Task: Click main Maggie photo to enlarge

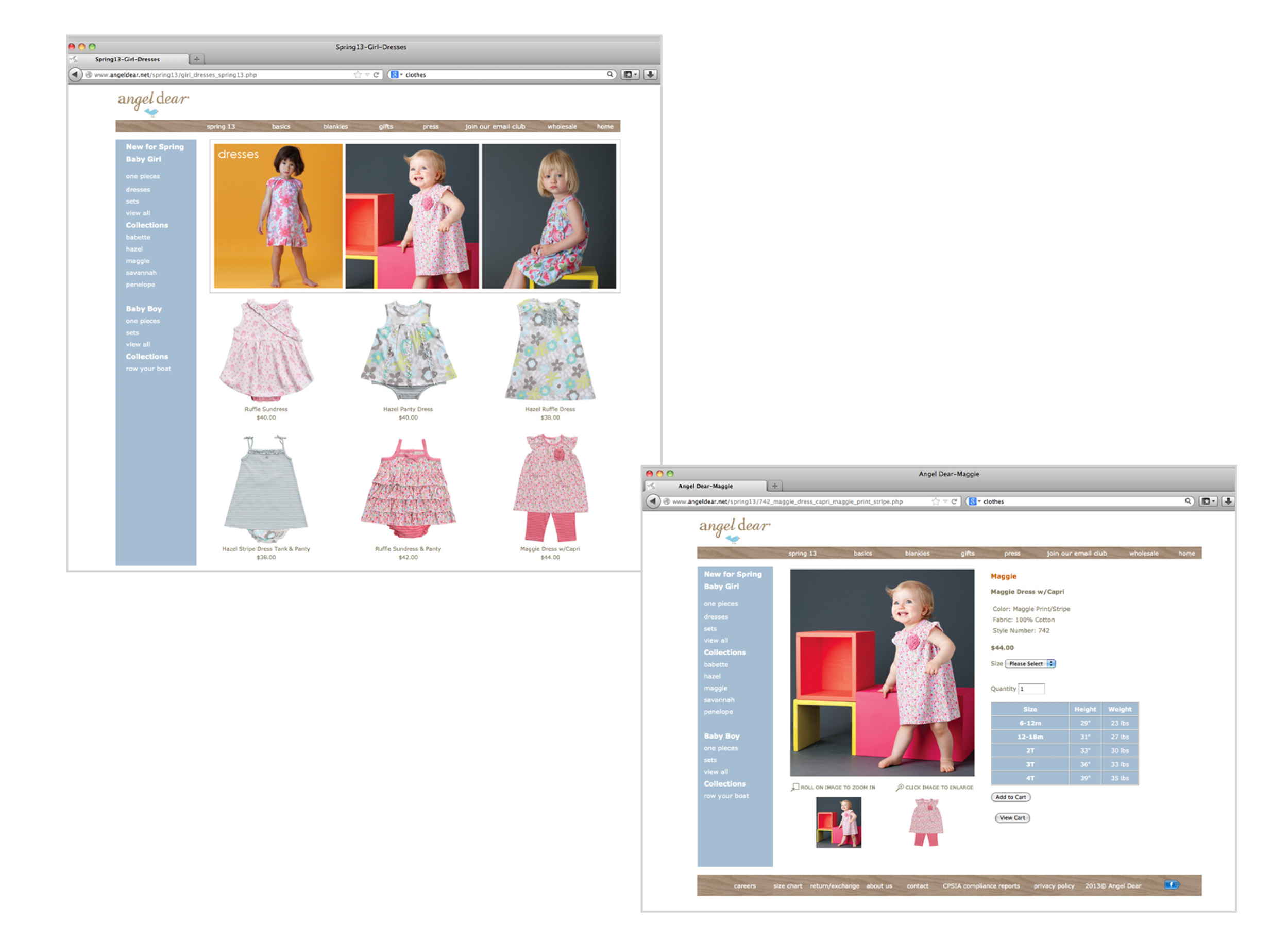Action: [882, 672]
